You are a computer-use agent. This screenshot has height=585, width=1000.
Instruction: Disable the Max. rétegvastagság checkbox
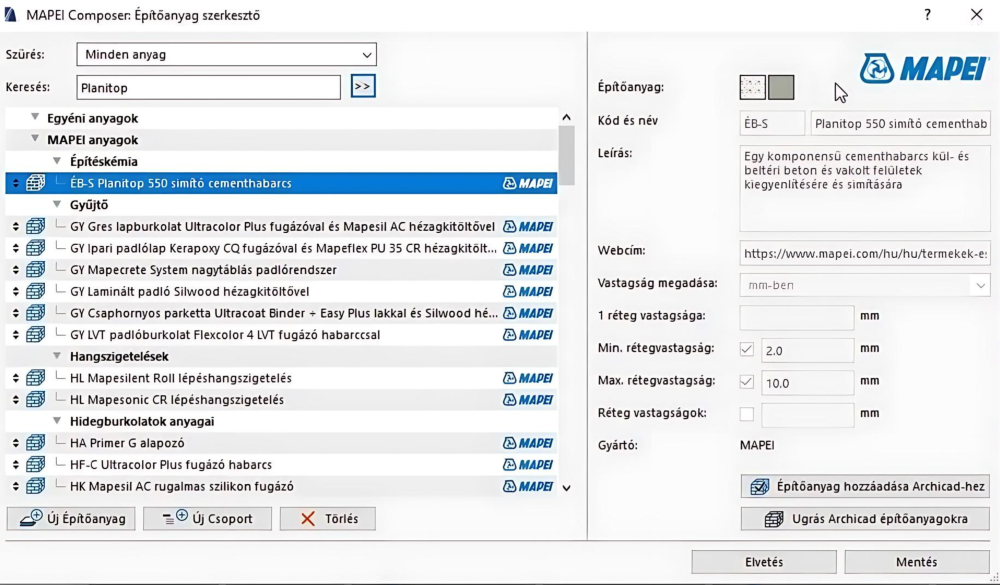746,381
